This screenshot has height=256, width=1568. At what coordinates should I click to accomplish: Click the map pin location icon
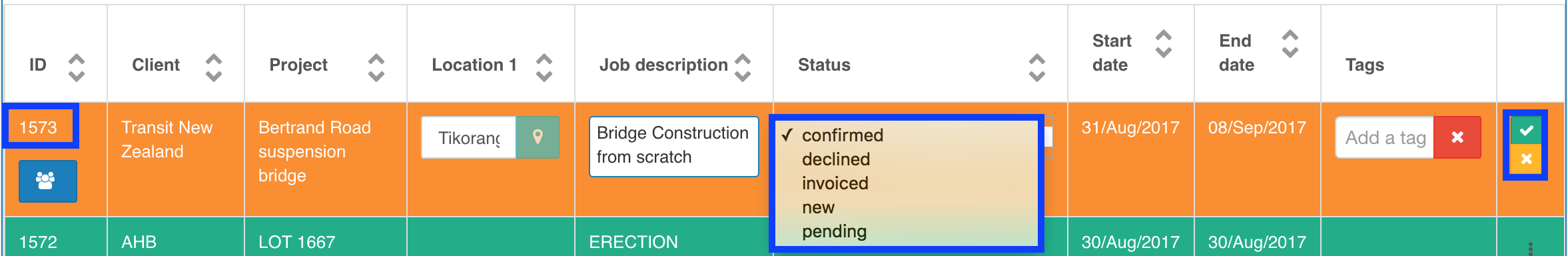538,137
